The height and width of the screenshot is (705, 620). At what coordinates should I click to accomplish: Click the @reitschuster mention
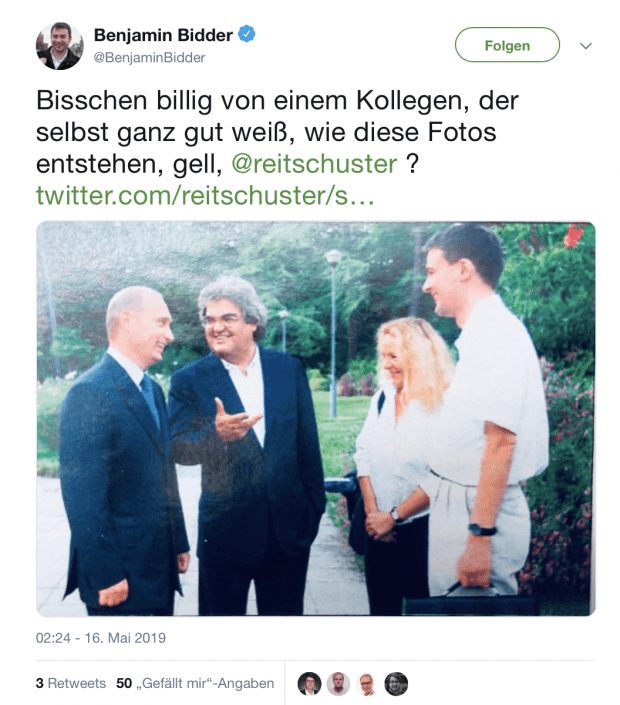click(x=314, y=164)
